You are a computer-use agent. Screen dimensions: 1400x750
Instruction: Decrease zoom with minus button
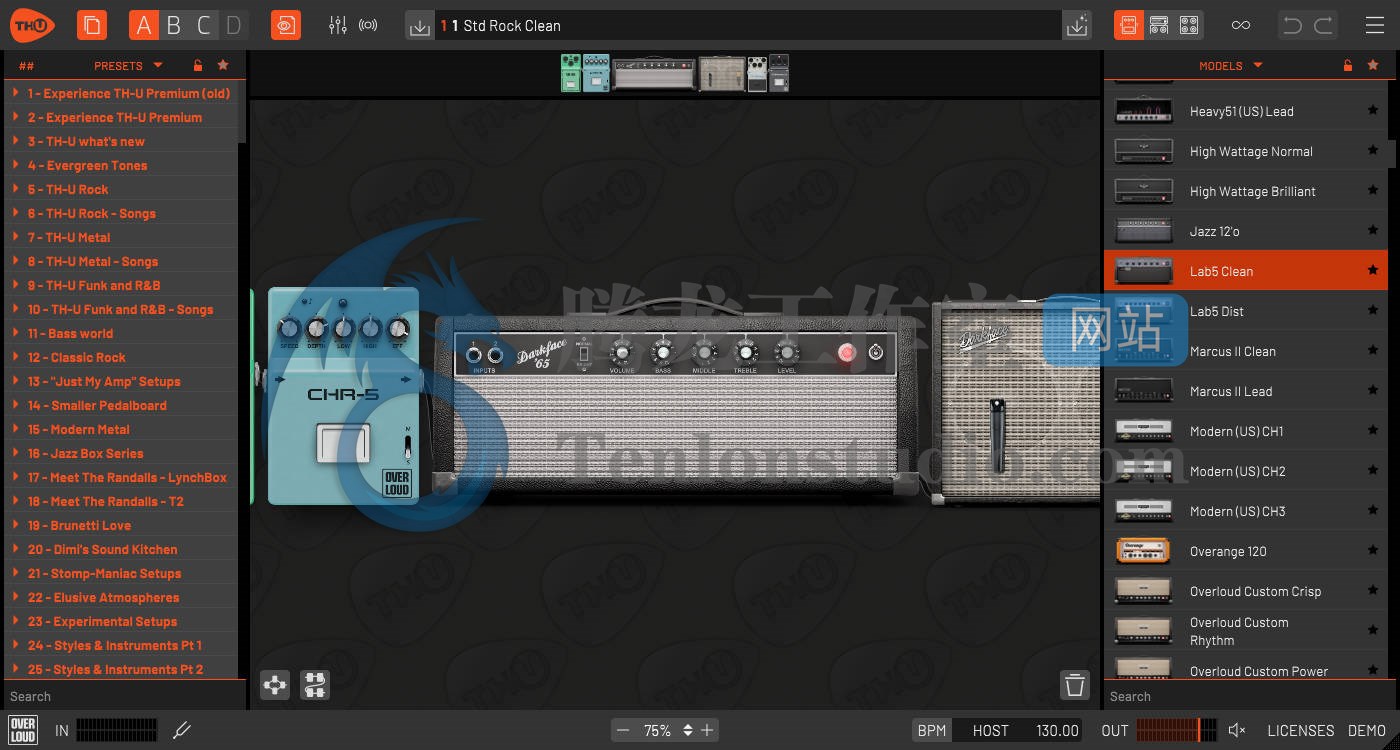click(623, 731)
